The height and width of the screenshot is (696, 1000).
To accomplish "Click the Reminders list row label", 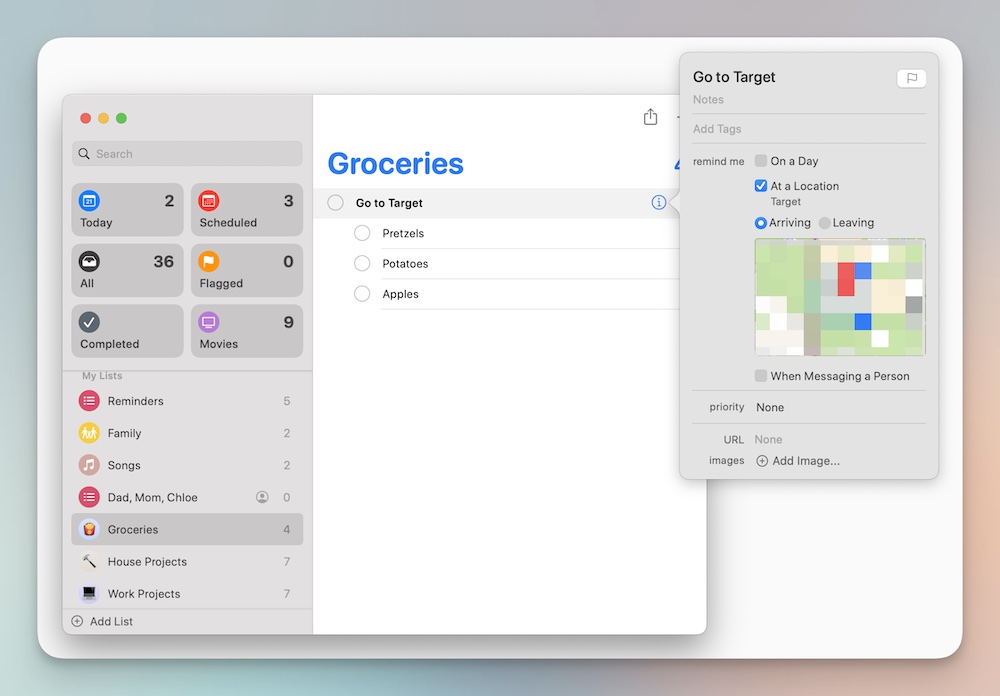I will 135,401.
